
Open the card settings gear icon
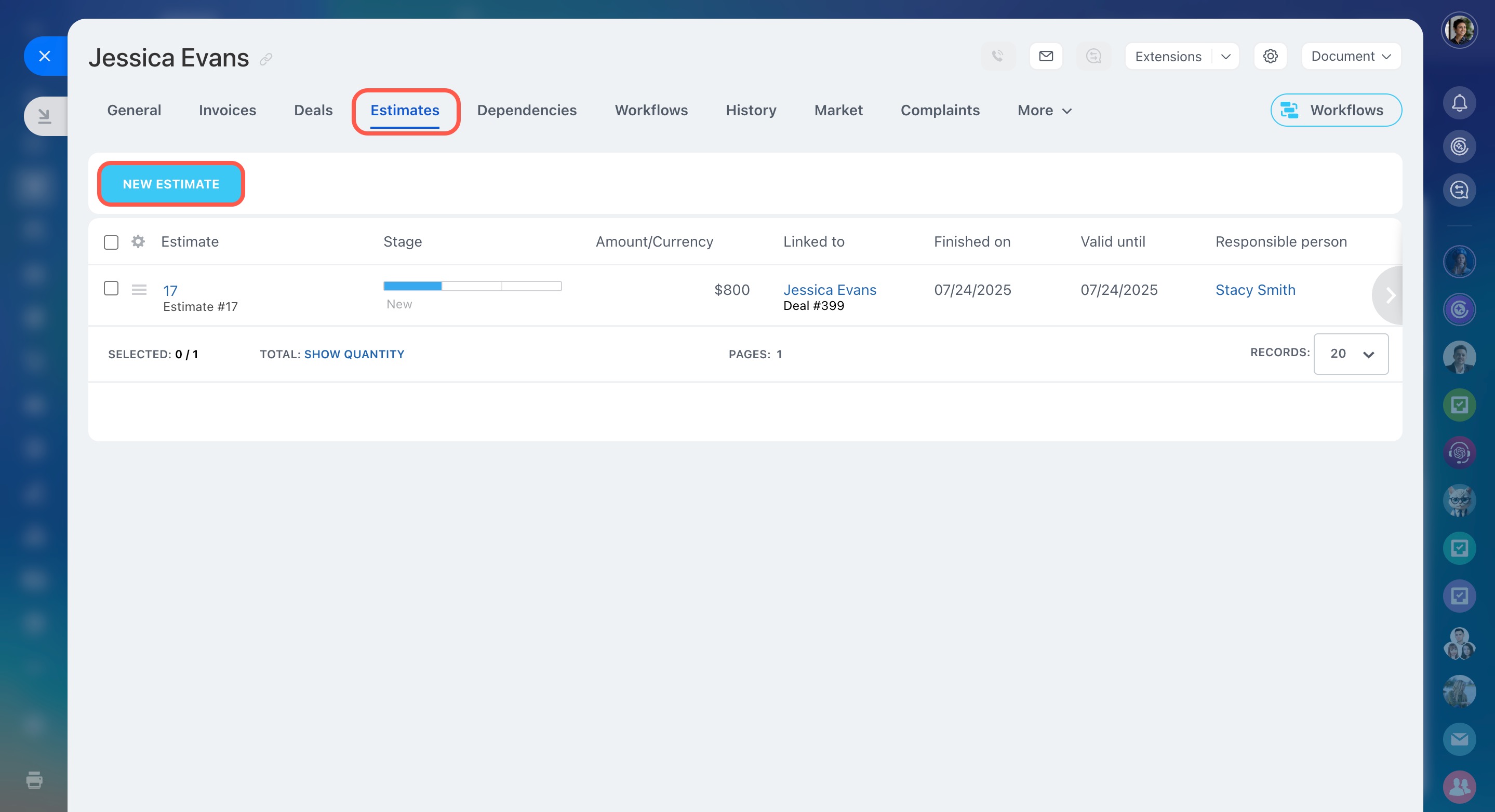[1270, 56]
